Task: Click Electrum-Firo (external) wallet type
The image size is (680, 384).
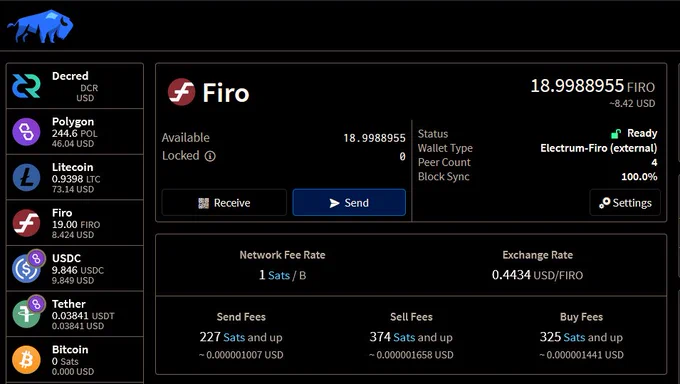Action: (598, 148)
